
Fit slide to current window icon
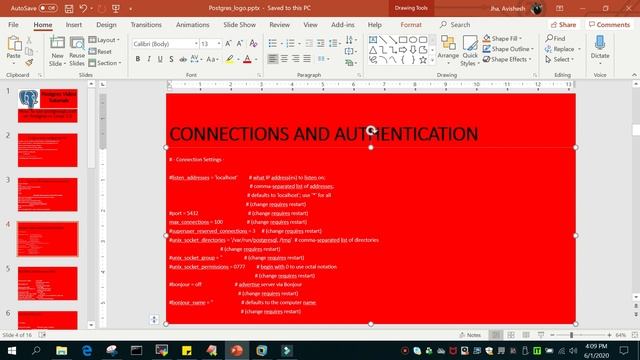tap(635, 335)
